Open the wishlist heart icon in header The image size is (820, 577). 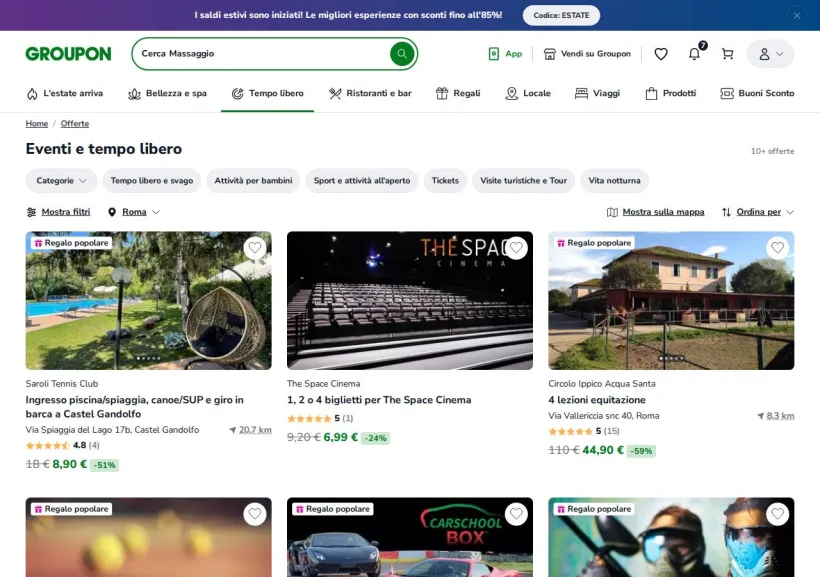(x=661, y=53)
